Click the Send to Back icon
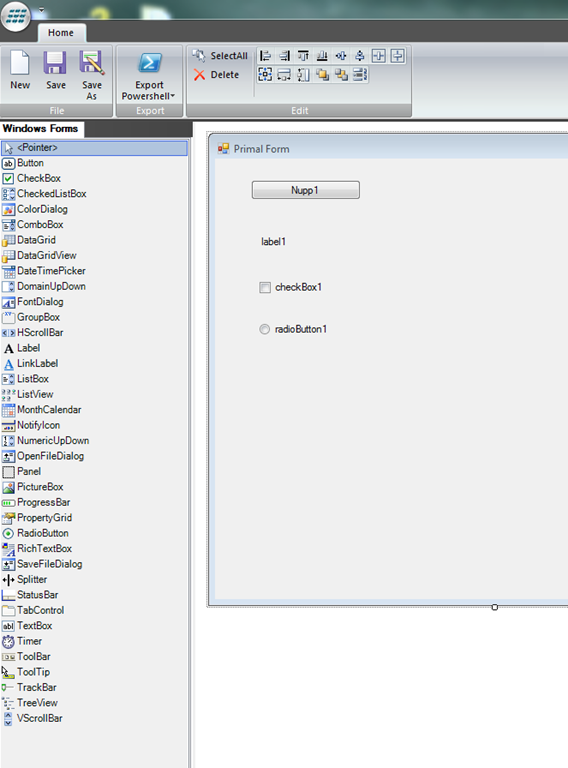Screen dimensions: 568x768 click(341, 75)
